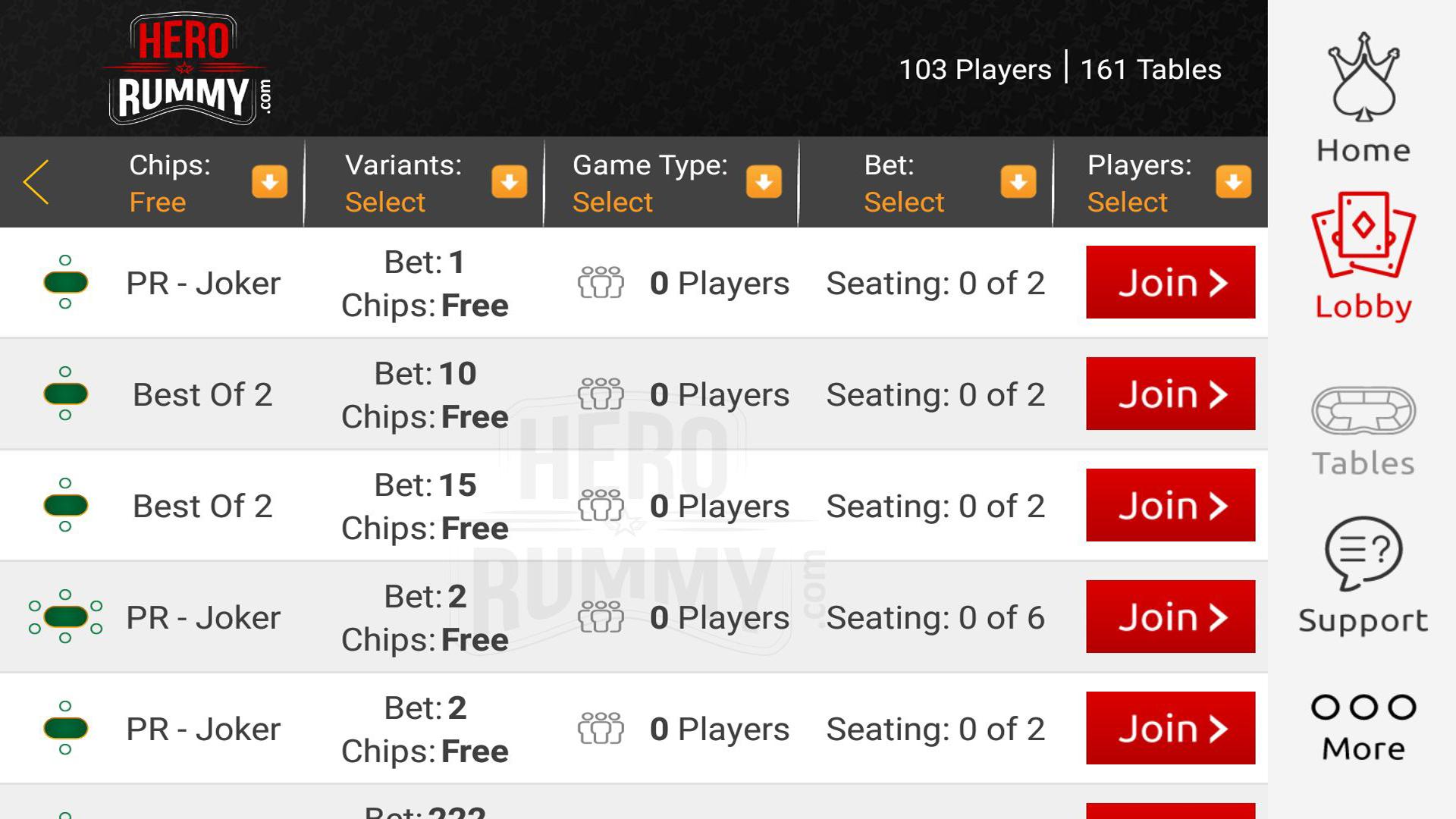
Task: Join the Best Of 2 Bet 10 table
Action: point(1170,394)
